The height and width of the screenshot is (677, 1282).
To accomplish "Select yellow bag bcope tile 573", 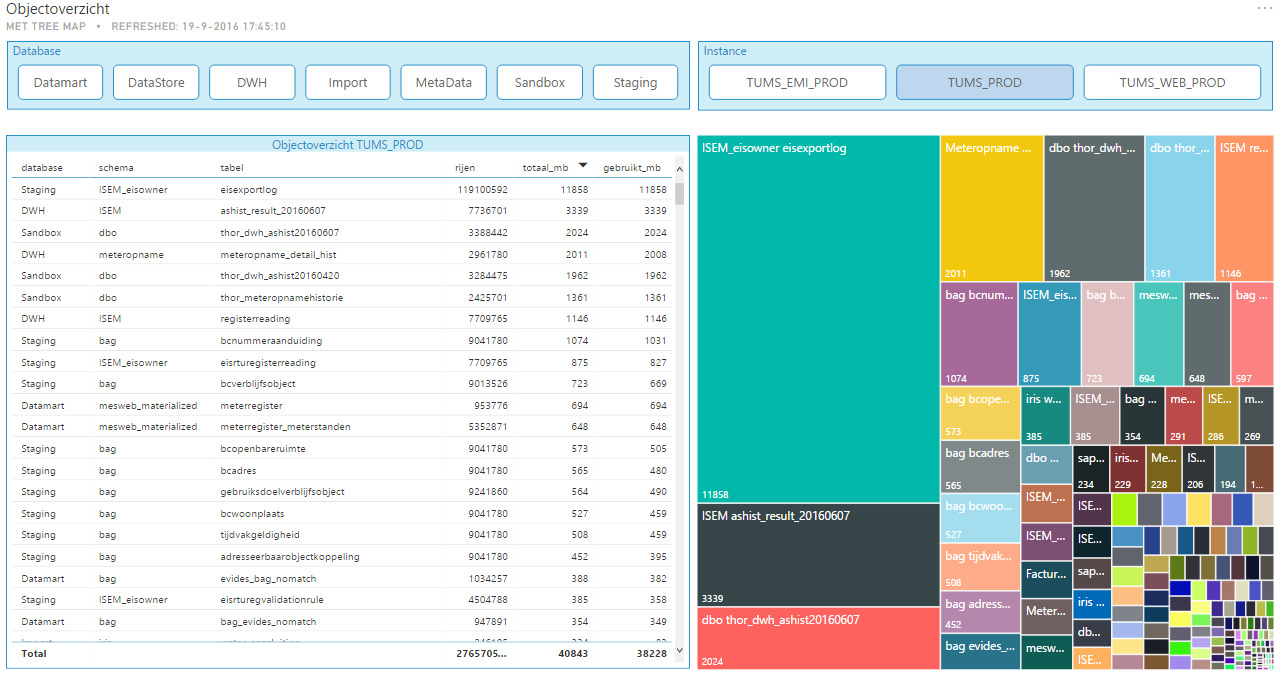I will pos(981,414).
